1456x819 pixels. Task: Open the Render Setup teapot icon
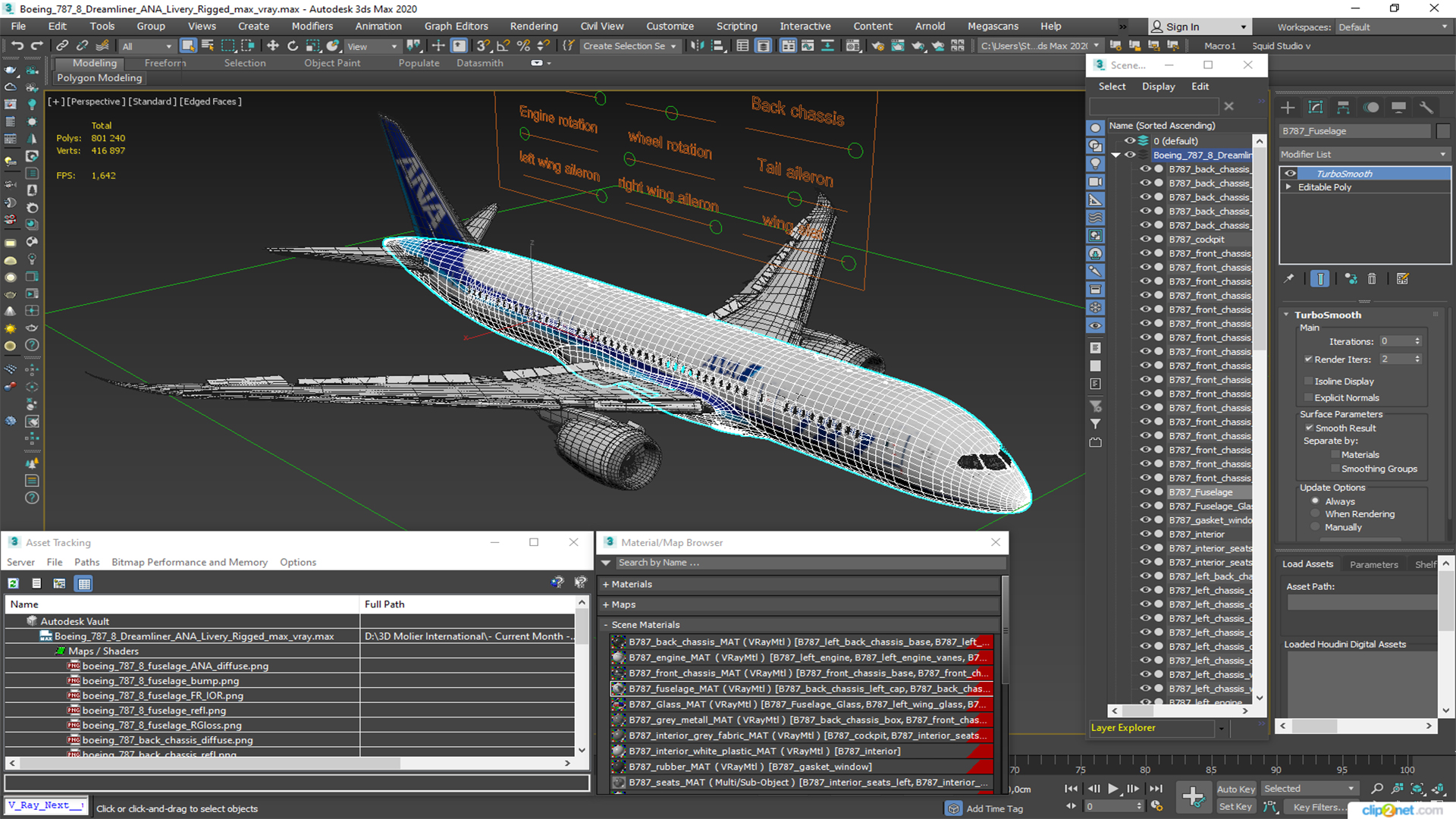pos(877,46)
